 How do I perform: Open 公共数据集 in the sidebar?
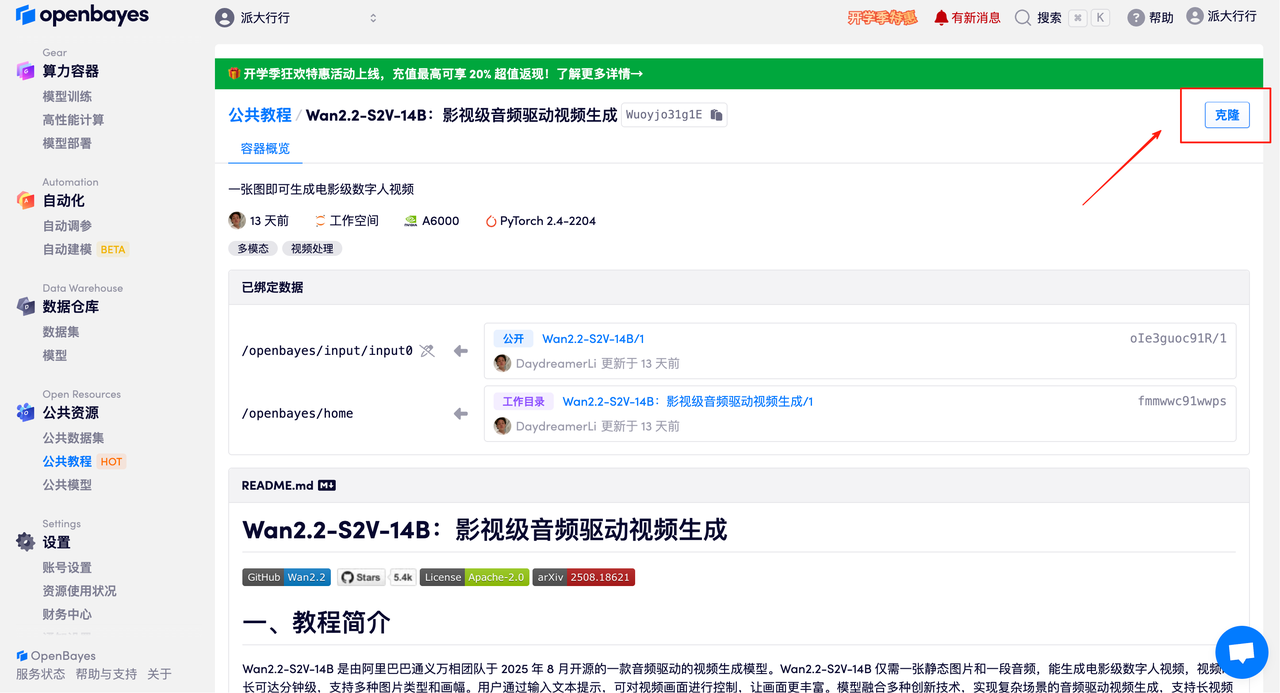click(x=73, y=438)
